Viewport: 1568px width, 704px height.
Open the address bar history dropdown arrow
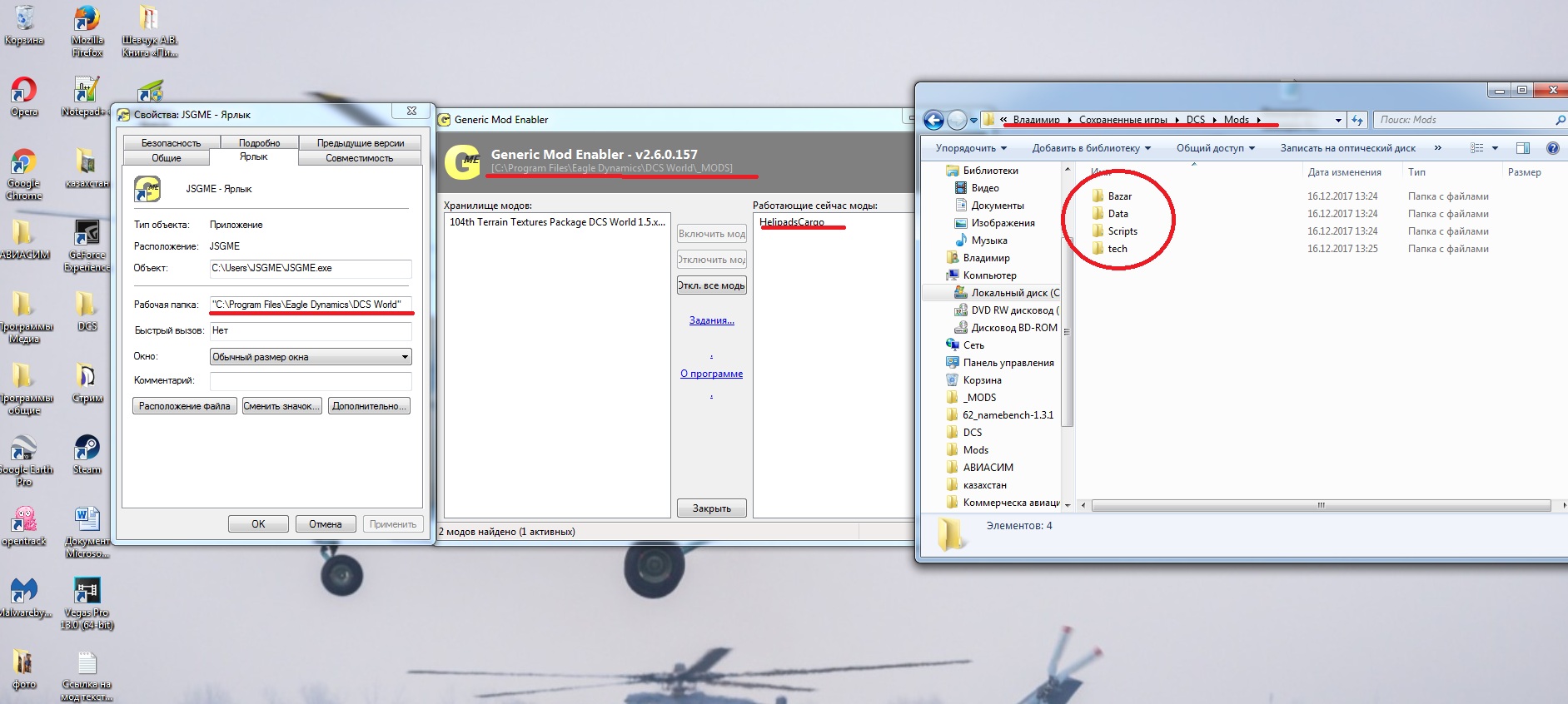point(1338,120)
